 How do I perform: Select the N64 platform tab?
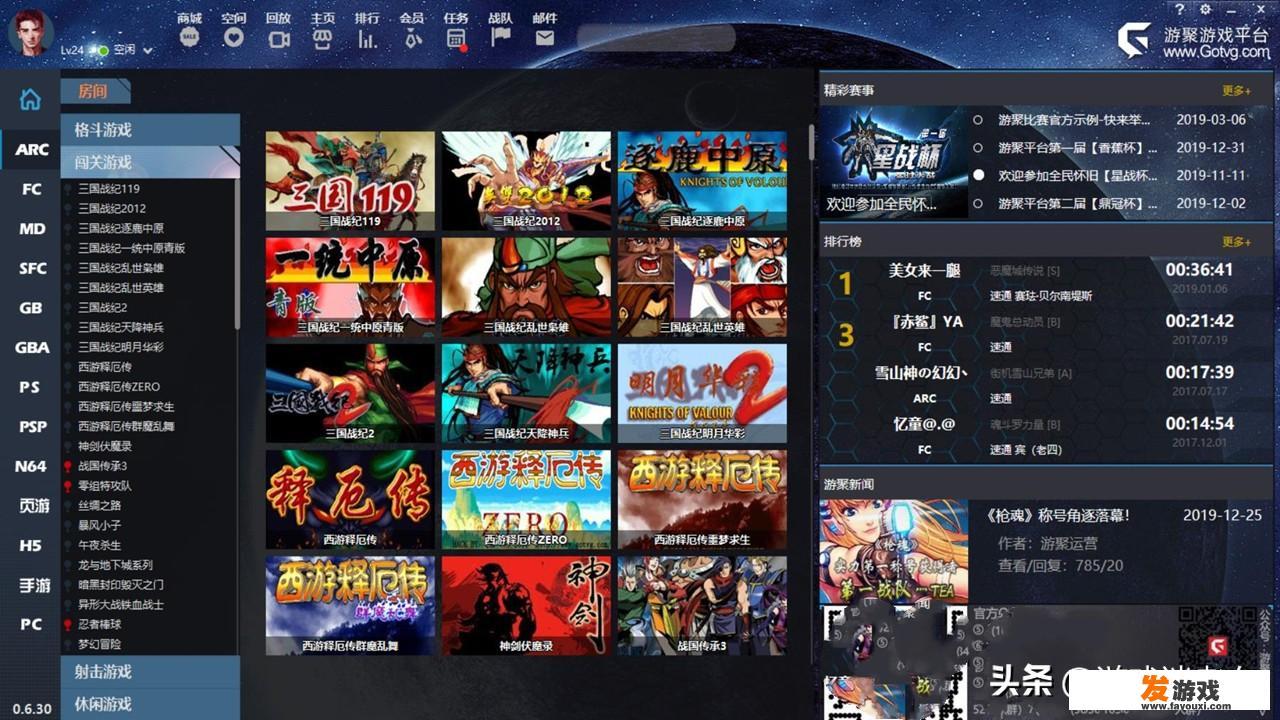(x=32, y=466)
